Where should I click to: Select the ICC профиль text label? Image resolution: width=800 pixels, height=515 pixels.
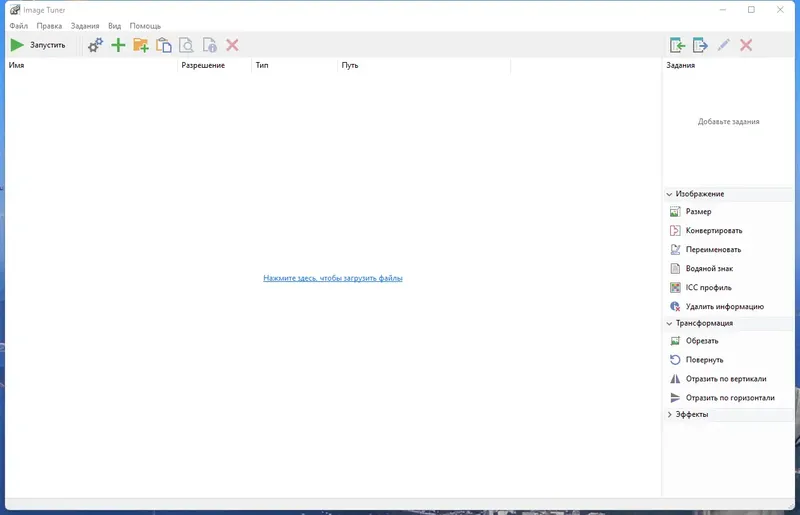pyautogui.click(x=709, y=287)
